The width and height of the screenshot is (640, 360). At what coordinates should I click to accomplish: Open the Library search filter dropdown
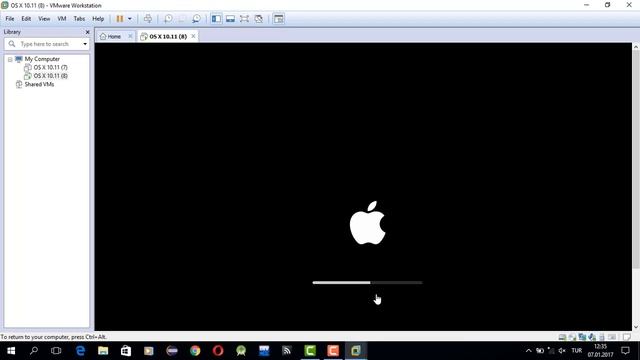(x=85, y=44)
